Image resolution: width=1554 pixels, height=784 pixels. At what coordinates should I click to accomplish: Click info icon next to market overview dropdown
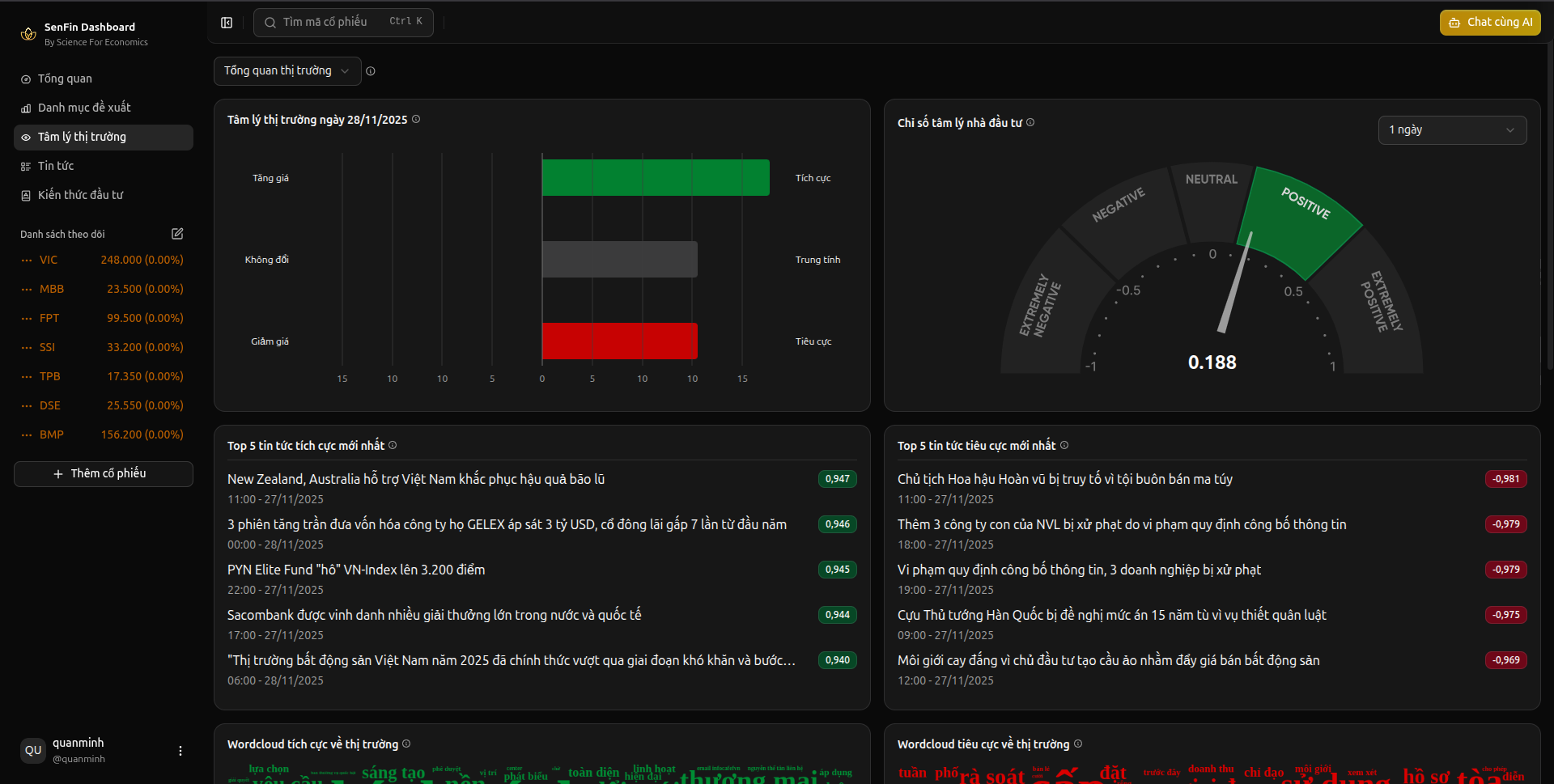[371, 71]
